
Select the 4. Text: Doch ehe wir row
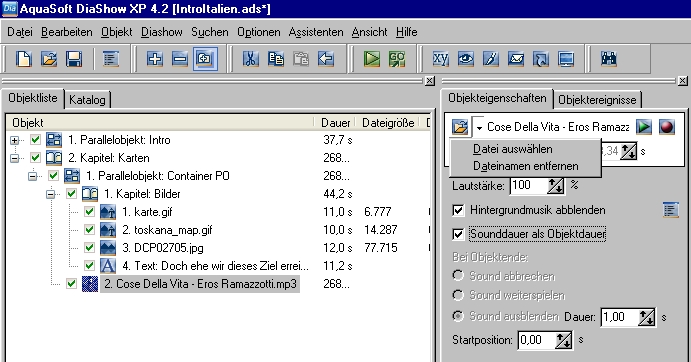click(215, 266)
